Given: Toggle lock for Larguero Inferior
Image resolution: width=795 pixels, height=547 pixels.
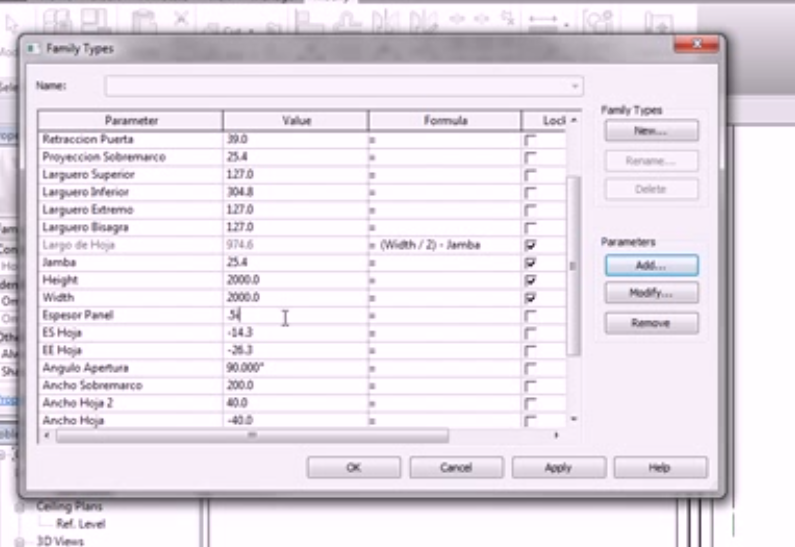Looking at the screenshot, I should (x=530, y=193).
